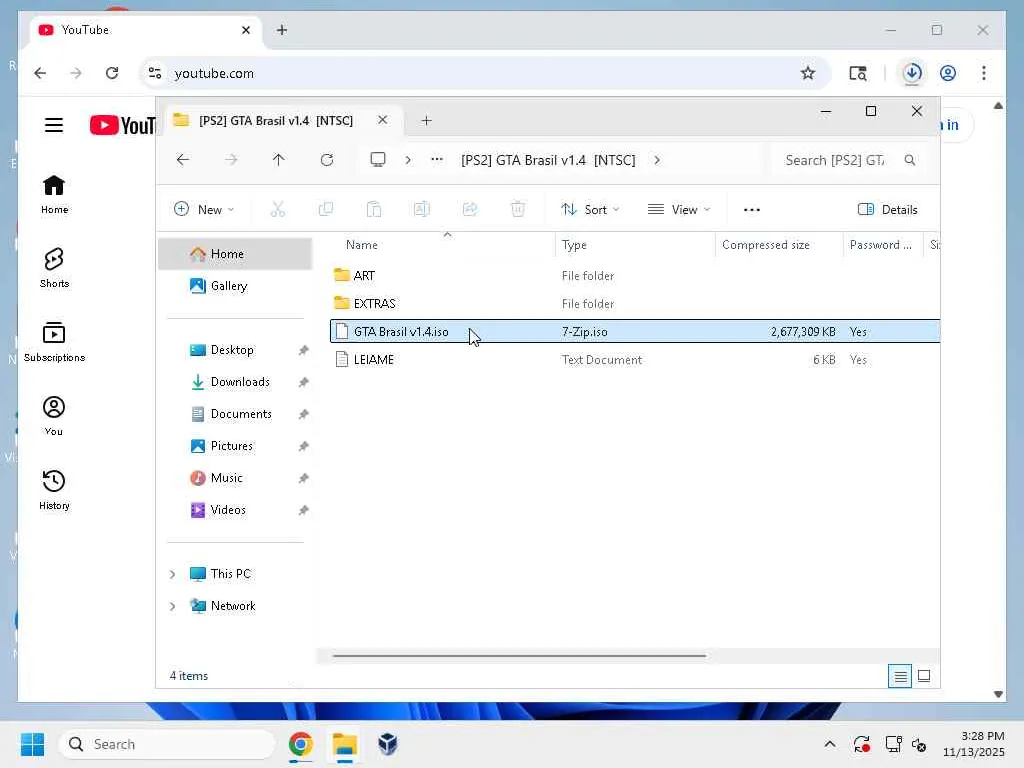Go back in File Explorer navigation

click(x=183, y=160)
